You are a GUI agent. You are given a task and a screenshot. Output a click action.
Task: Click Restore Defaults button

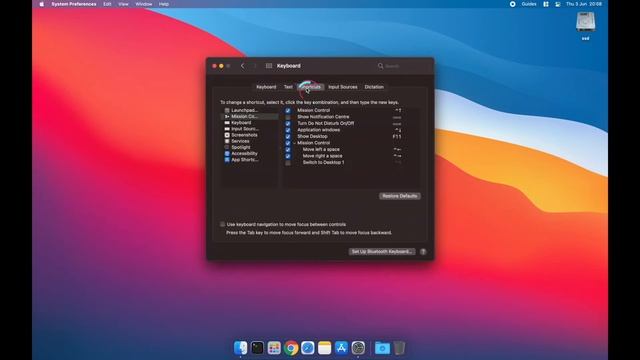(x=400, y=196)
